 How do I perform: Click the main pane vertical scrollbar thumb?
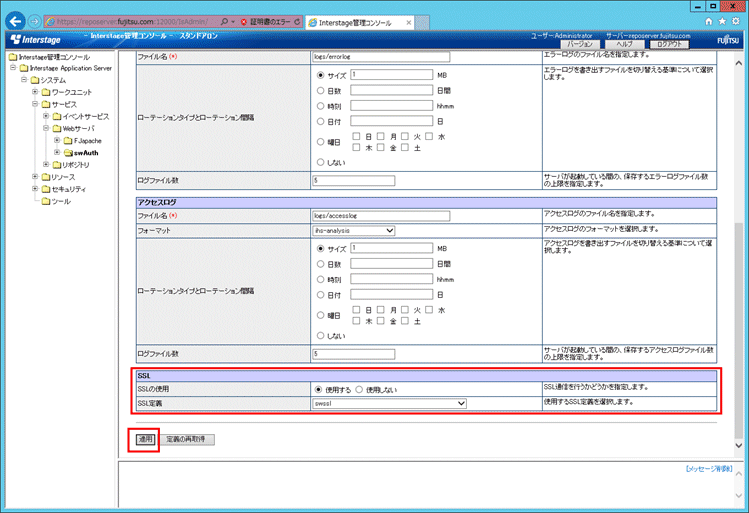tap(738, 330)
